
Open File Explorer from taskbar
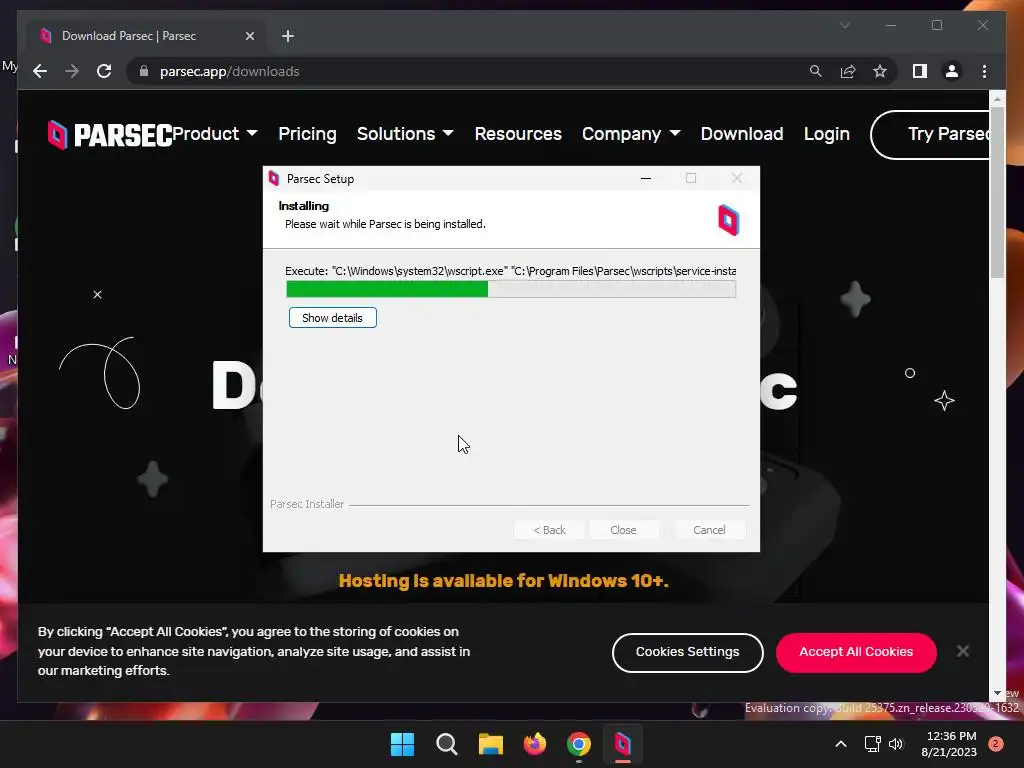[490, 744]
